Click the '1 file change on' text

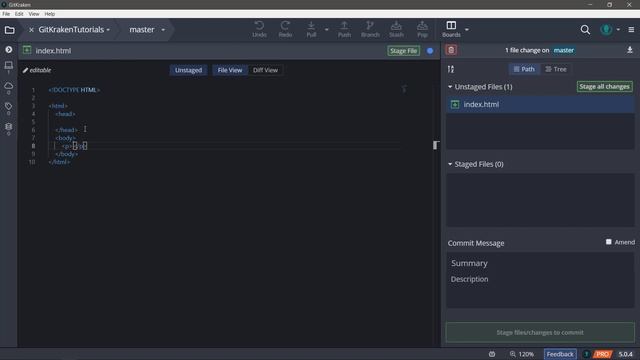[527, 50]
